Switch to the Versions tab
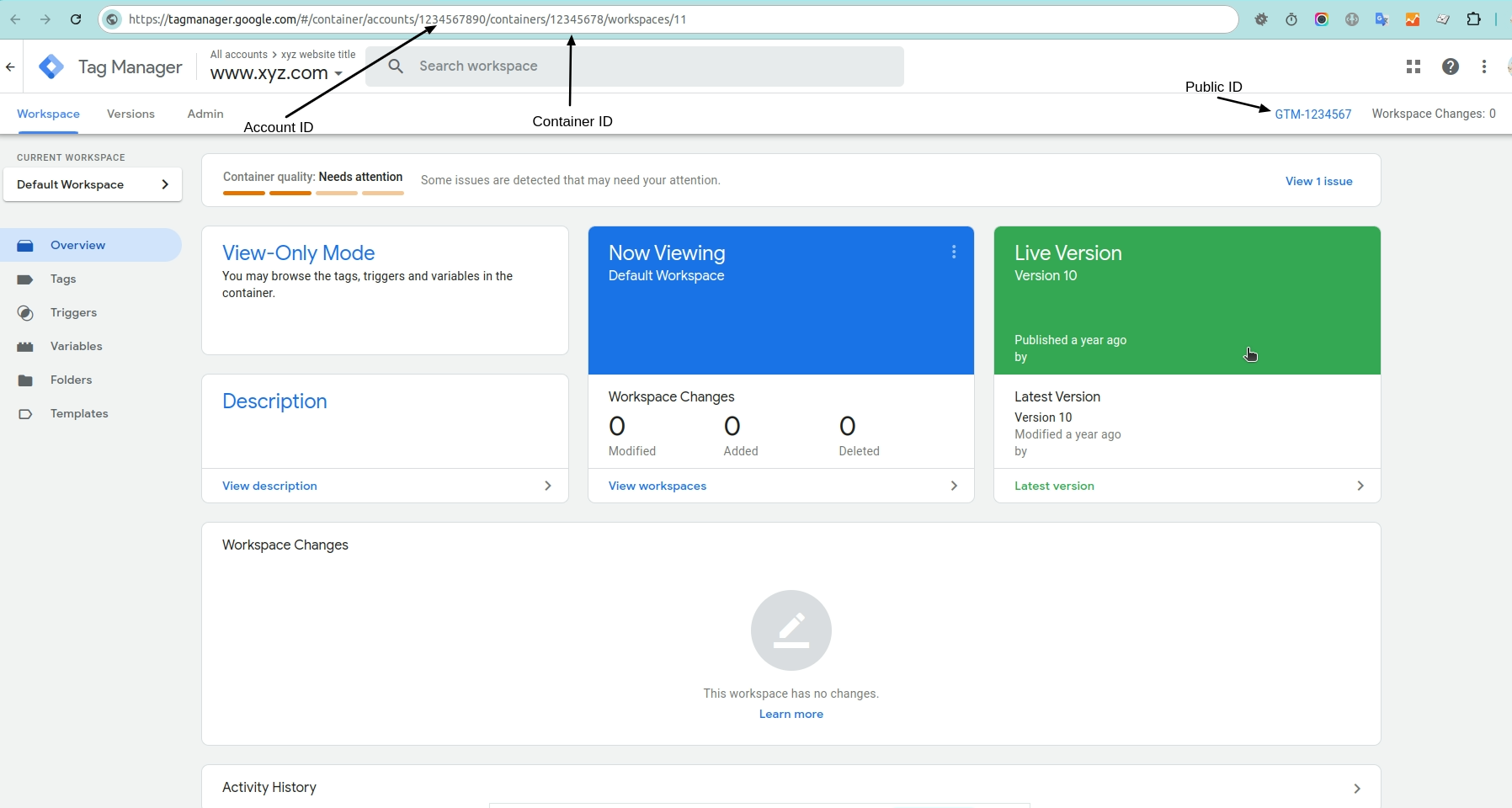The height and width of the screenshot is (808, 1512). (130, 114)
